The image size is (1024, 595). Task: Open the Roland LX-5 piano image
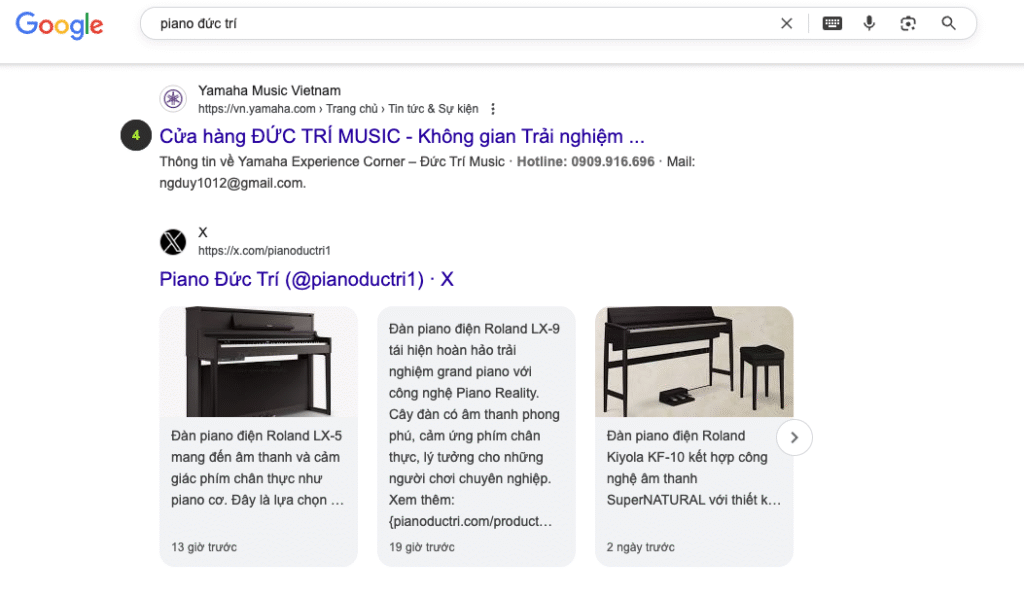click(258, 361)
